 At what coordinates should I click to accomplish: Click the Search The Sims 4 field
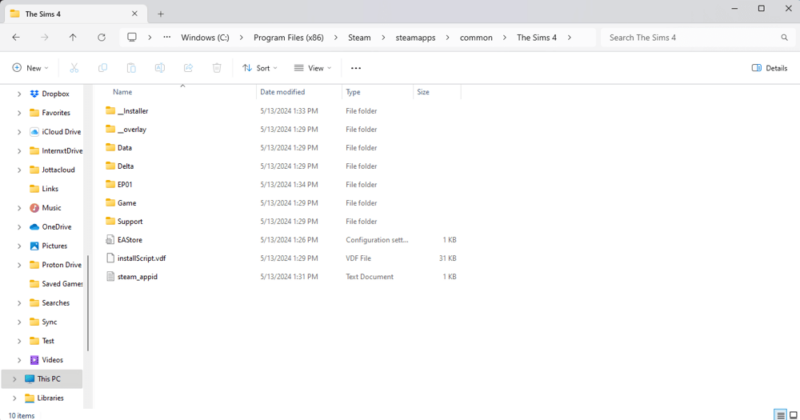coord(697,37)
